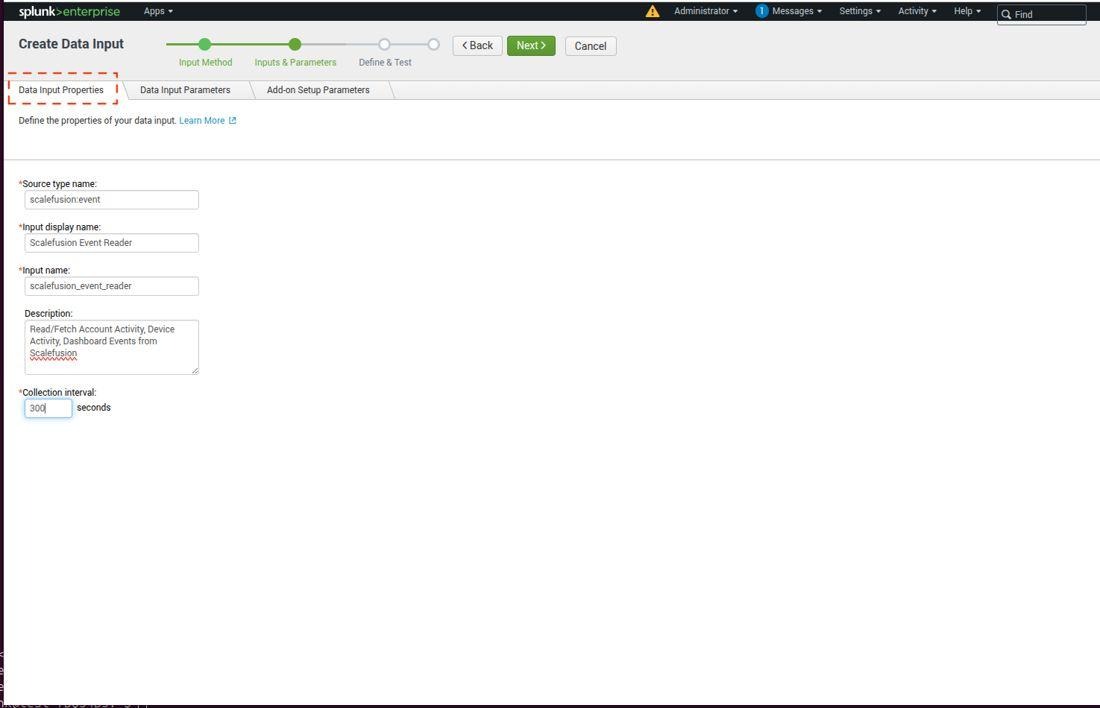Click the Input name text field
Viewport: 1100px width, 708px height.
[112, 286]
